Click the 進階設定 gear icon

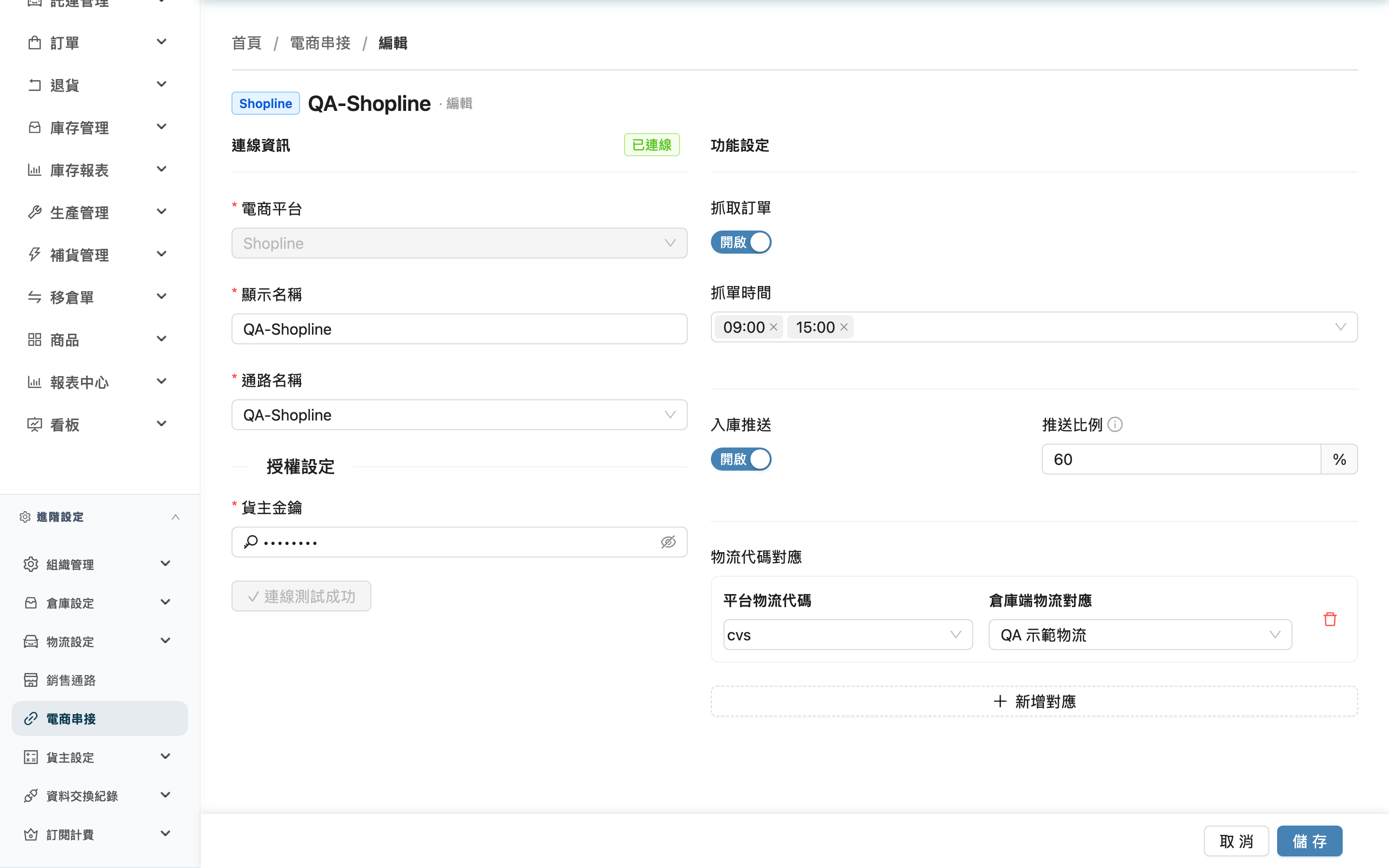25,516
